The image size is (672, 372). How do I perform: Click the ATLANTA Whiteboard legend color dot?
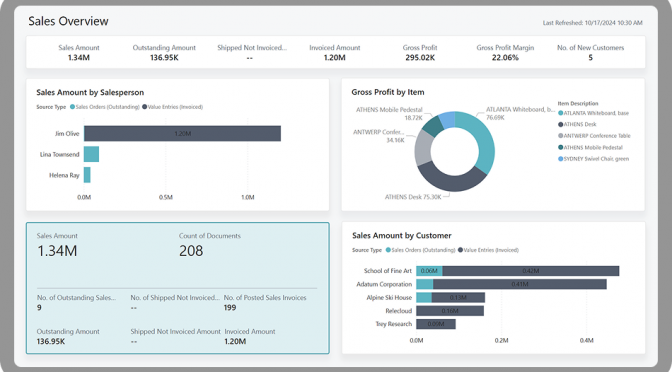coord(561,113)
